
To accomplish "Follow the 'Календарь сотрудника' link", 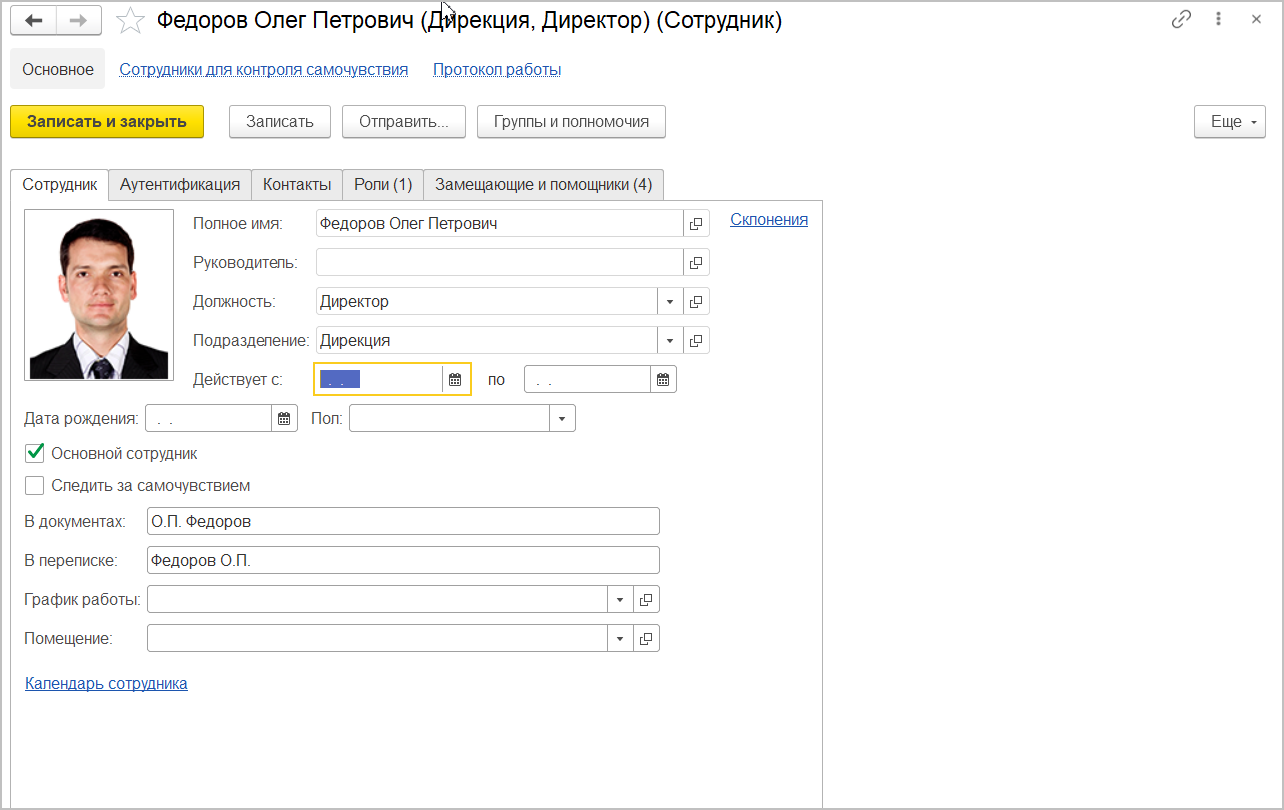I will [106, 684].
